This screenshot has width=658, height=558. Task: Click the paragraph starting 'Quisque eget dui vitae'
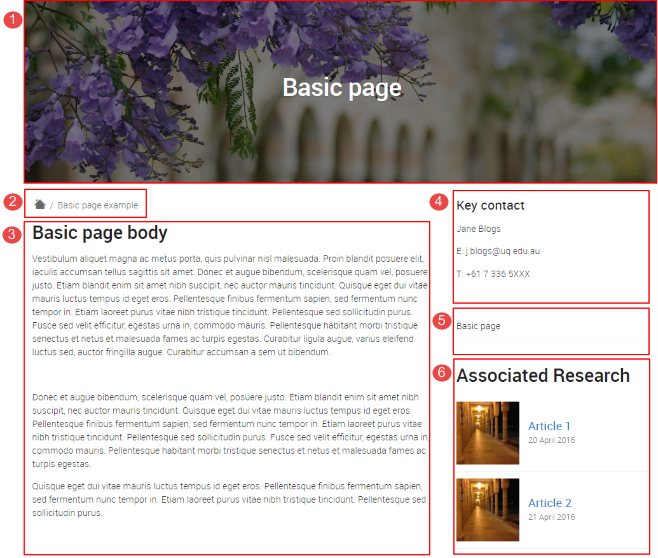point(229,499)
